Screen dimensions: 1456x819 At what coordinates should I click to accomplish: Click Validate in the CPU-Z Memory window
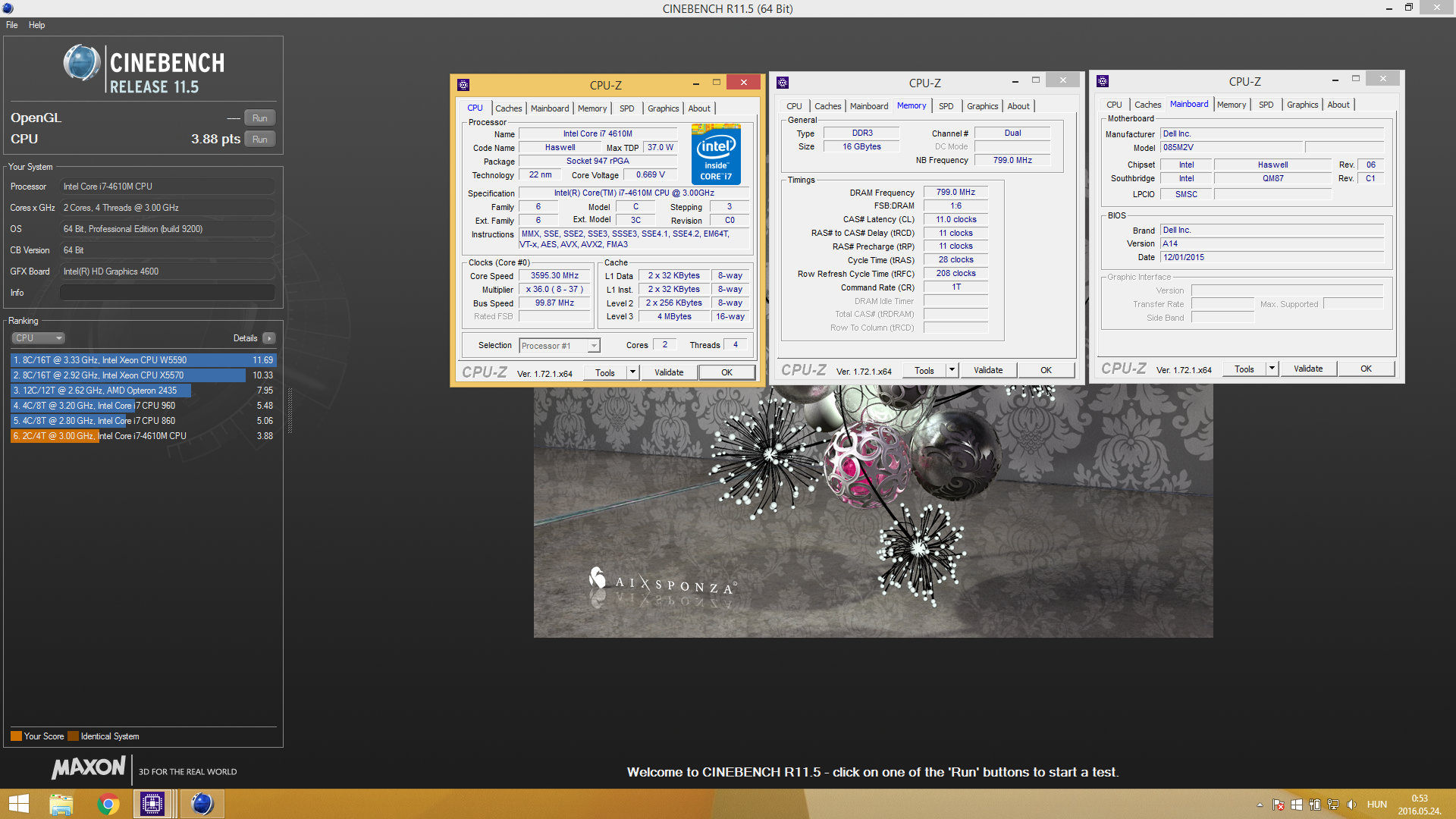click(x=988, y=370)
